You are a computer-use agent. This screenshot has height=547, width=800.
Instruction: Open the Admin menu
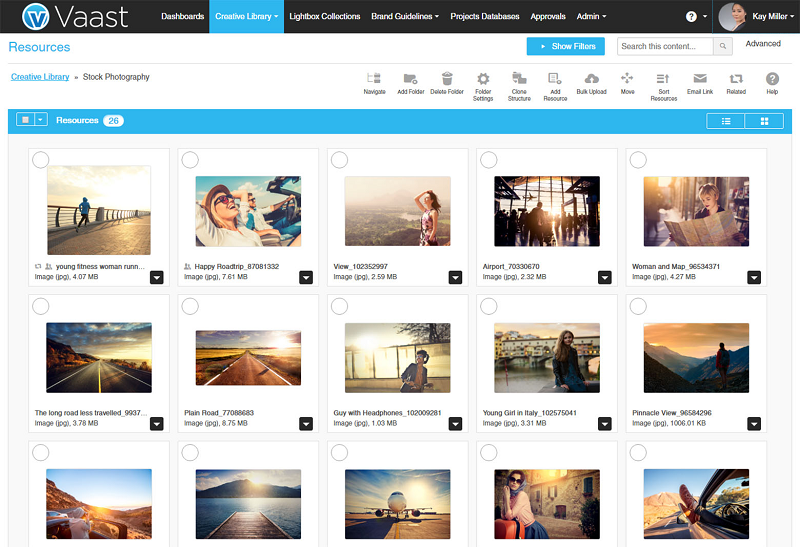pyautogui.click(x=591, y=16)
